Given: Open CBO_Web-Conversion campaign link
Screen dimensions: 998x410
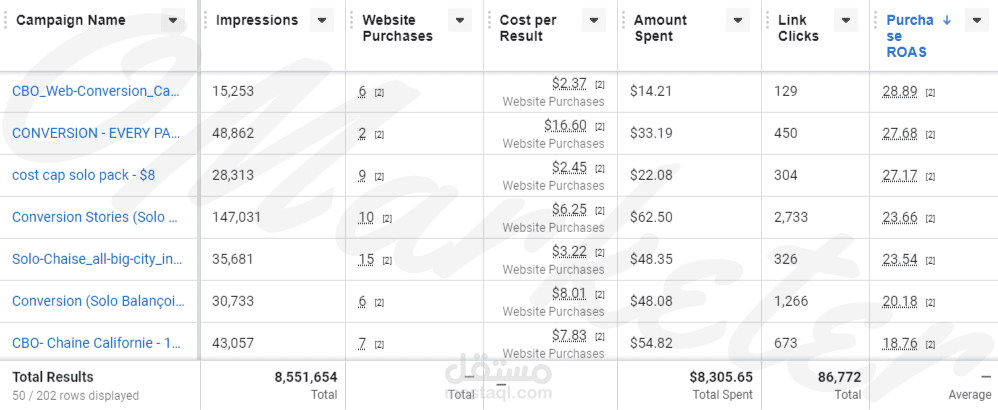Looking at the screenshot, I should pyautogui.click(x=96, y=91).
